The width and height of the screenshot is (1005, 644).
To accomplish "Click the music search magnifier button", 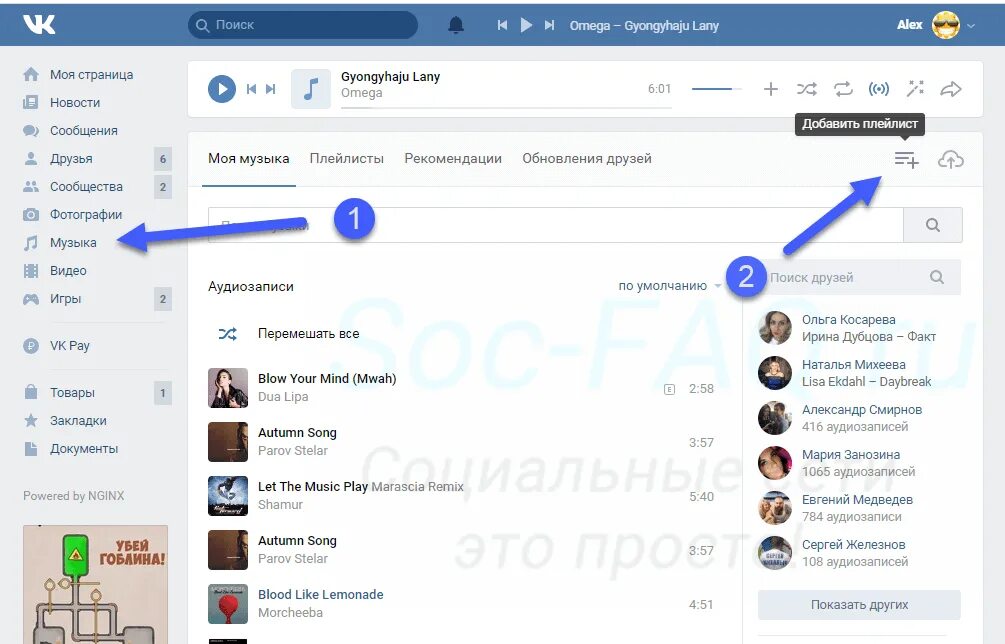I will point(933,225).
